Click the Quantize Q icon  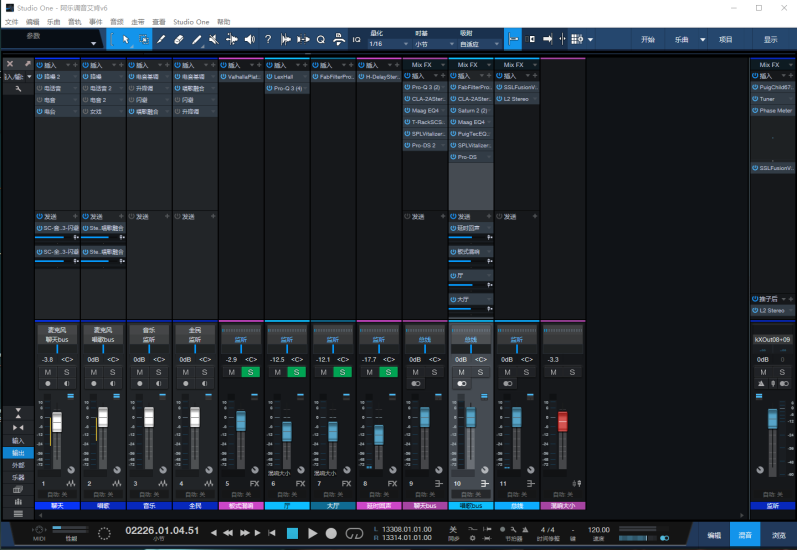321,39
